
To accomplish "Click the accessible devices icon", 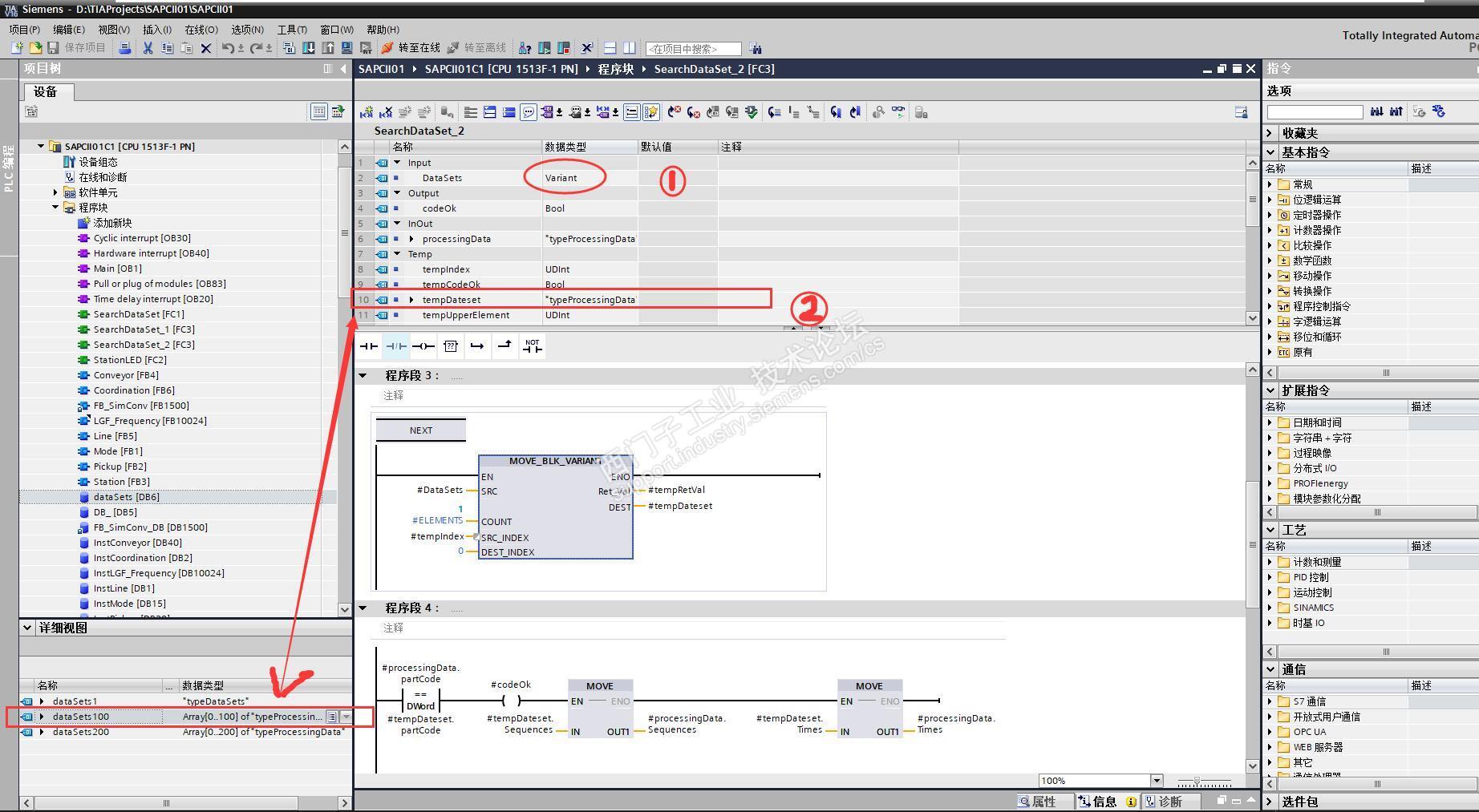I will 525,48.
